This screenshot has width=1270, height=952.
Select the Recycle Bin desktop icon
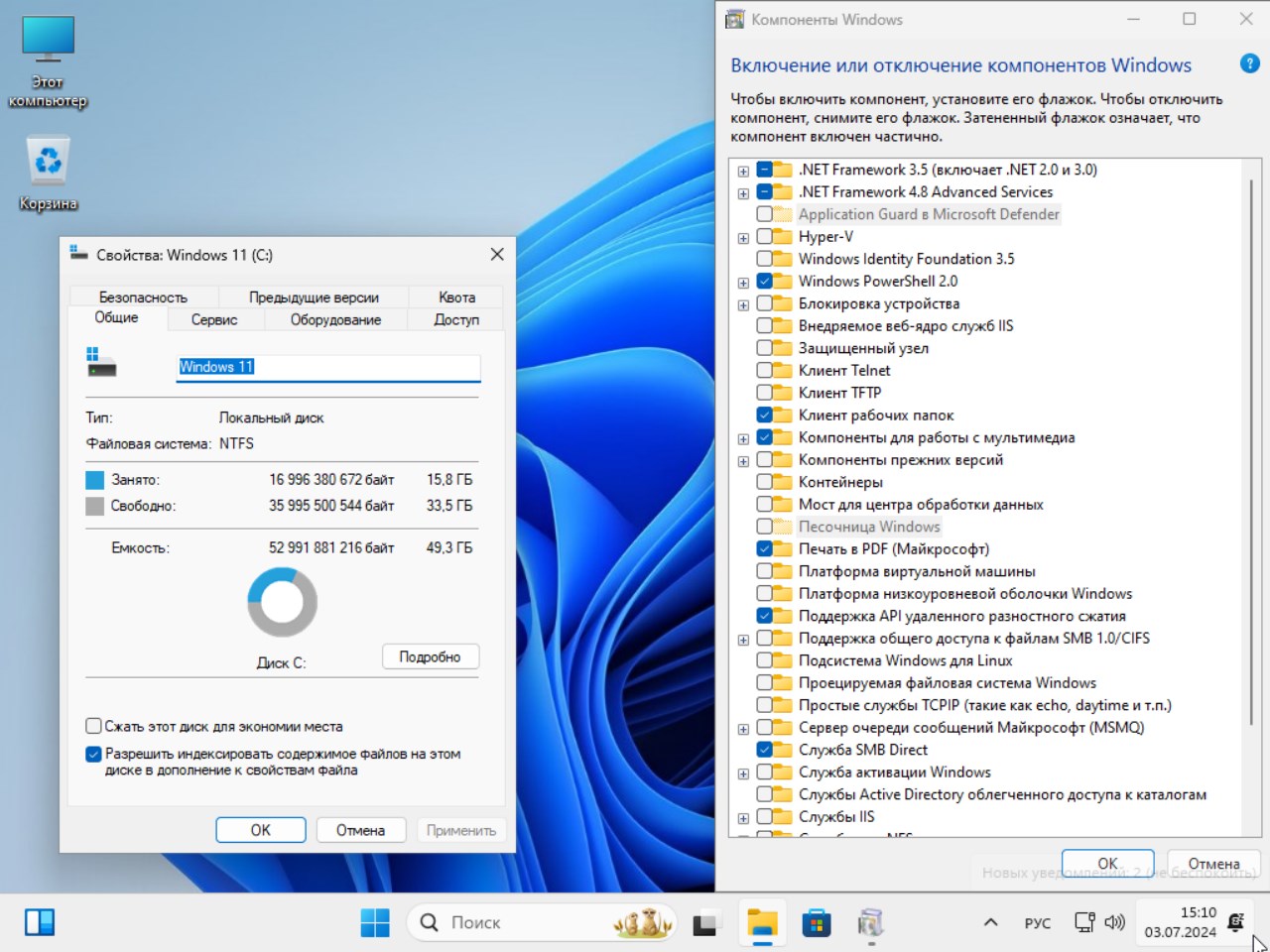(x=48, y=174)
